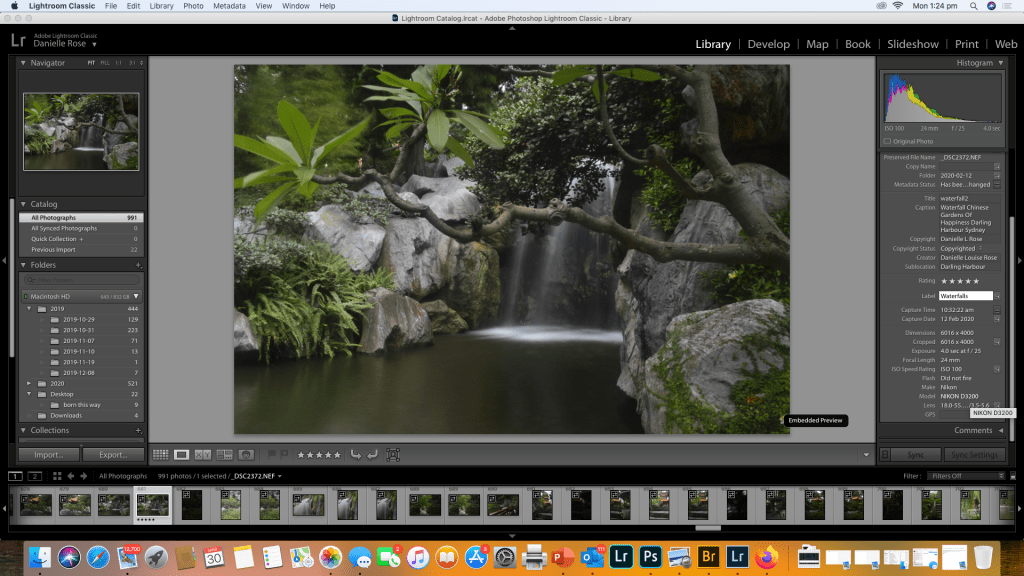Open People view face icon
Viewport: 1024px width, 576px height.
[246, 455]
